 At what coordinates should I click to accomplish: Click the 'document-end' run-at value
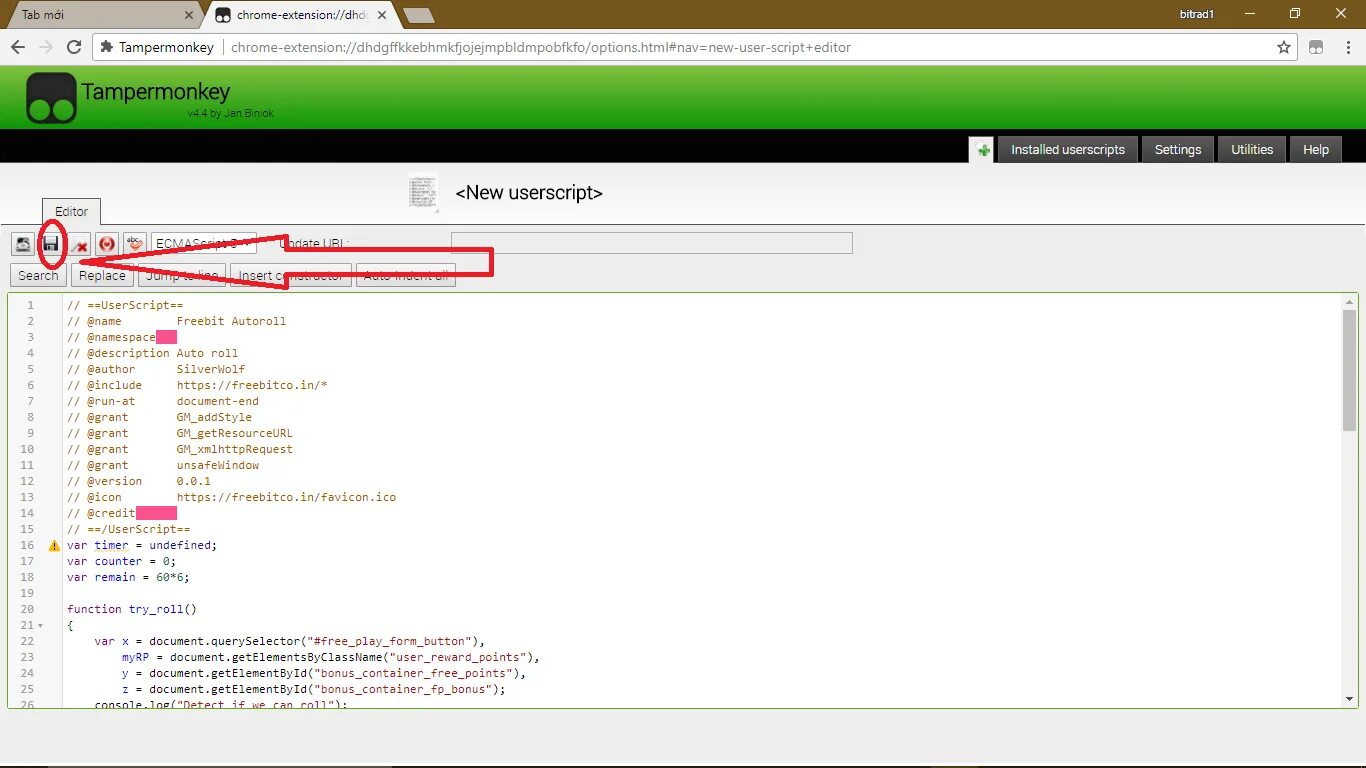click(x=218, y=401)
